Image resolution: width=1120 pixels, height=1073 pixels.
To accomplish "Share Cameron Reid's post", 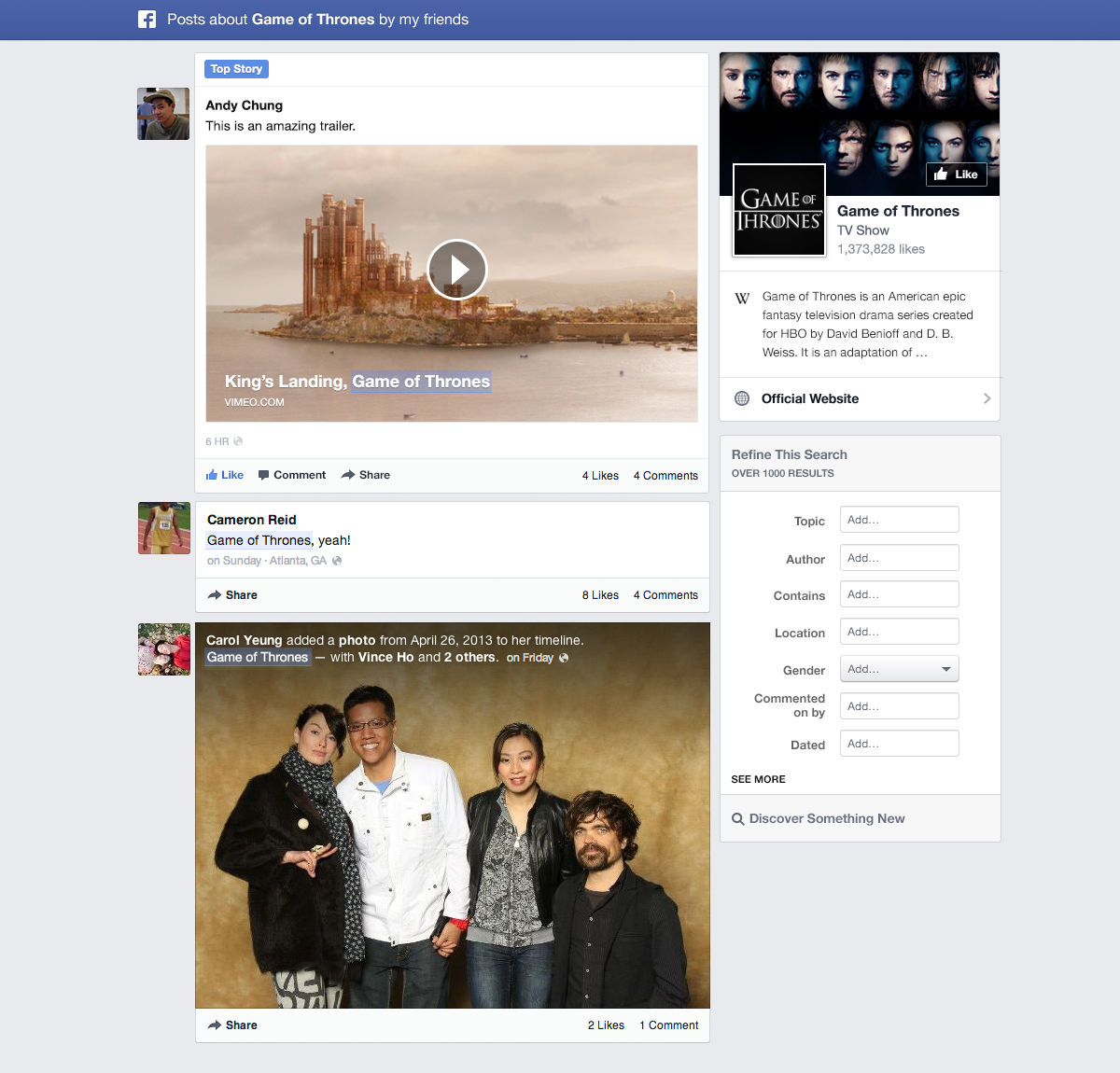I will pos(232,595).
